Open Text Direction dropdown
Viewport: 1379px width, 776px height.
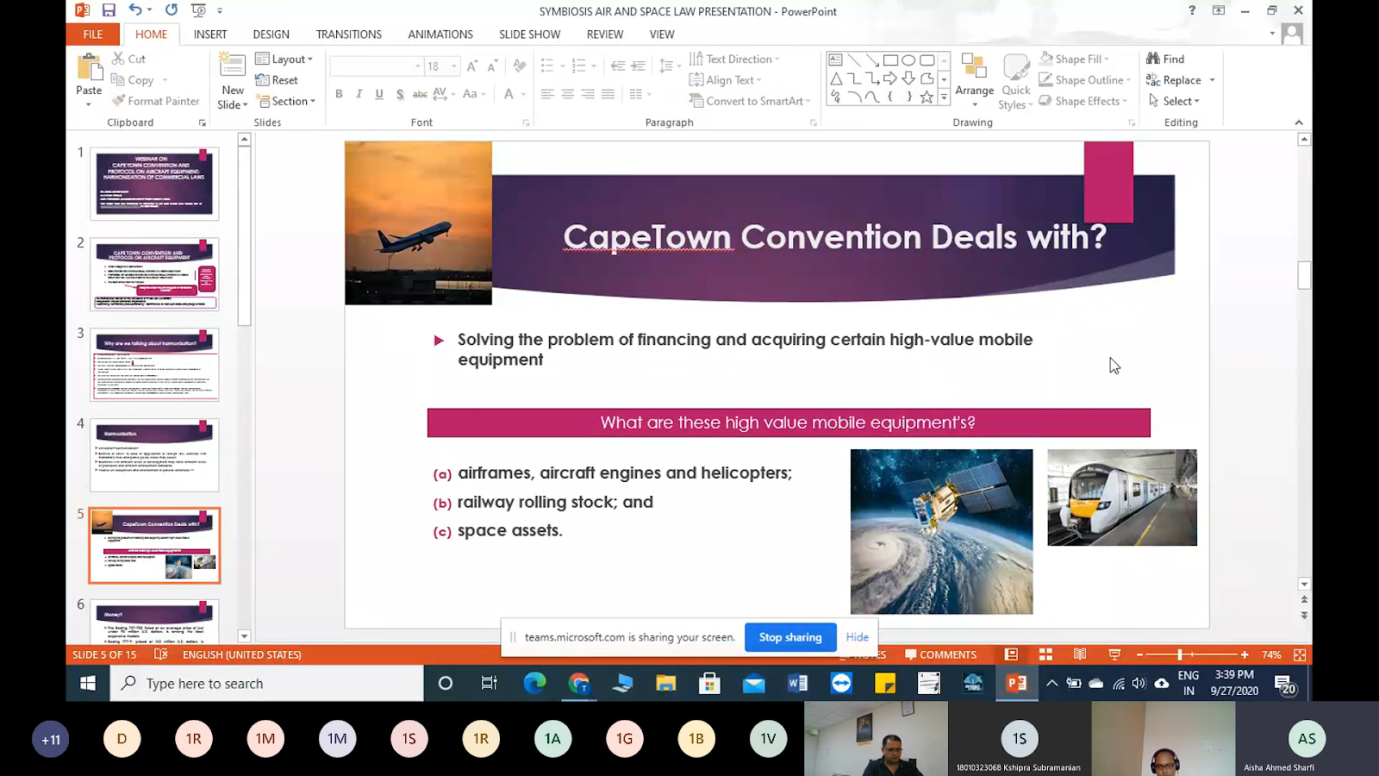click(734, 59)
